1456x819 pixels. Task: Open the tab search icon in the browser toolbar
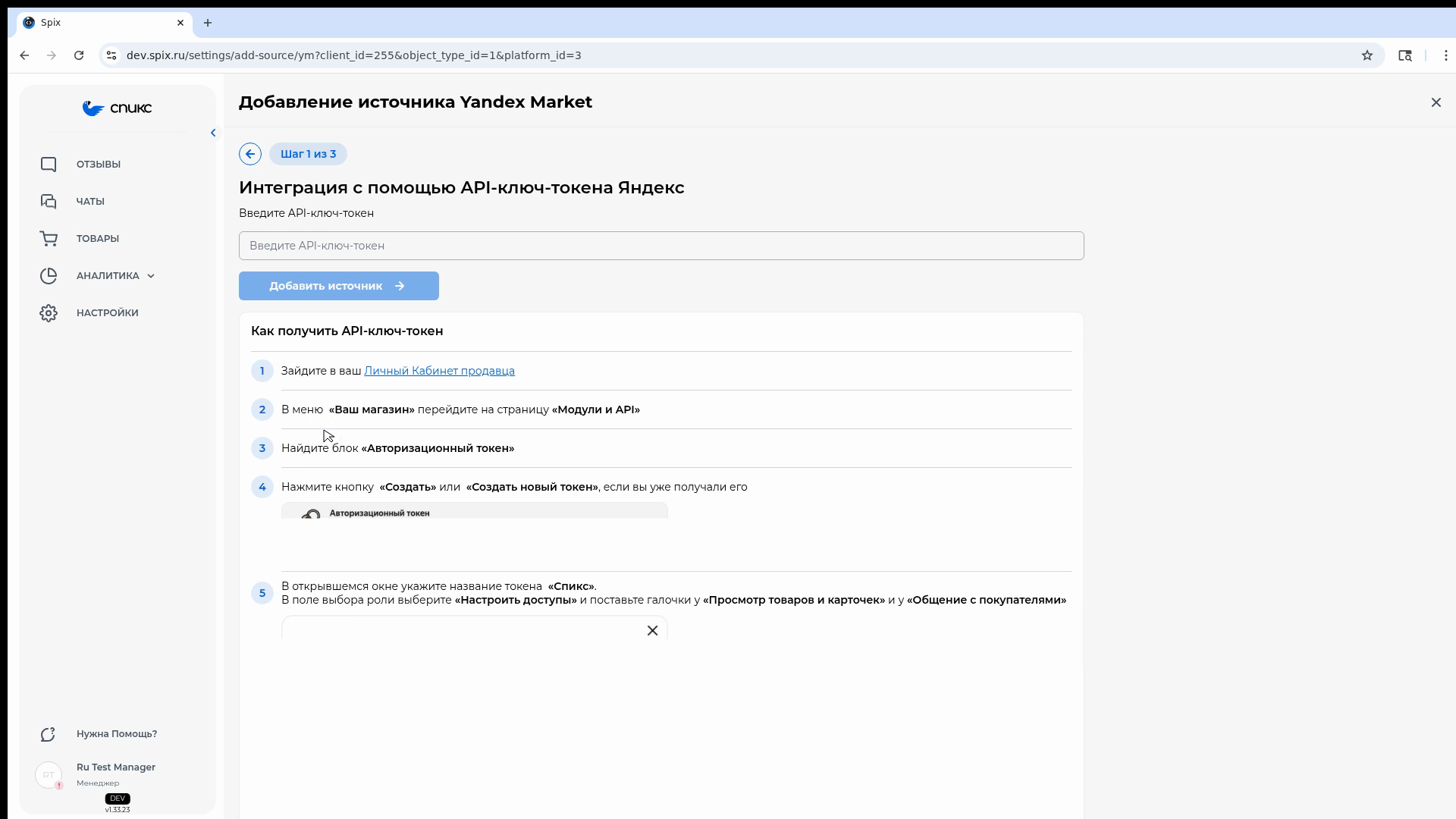(x=1405, y=55)
